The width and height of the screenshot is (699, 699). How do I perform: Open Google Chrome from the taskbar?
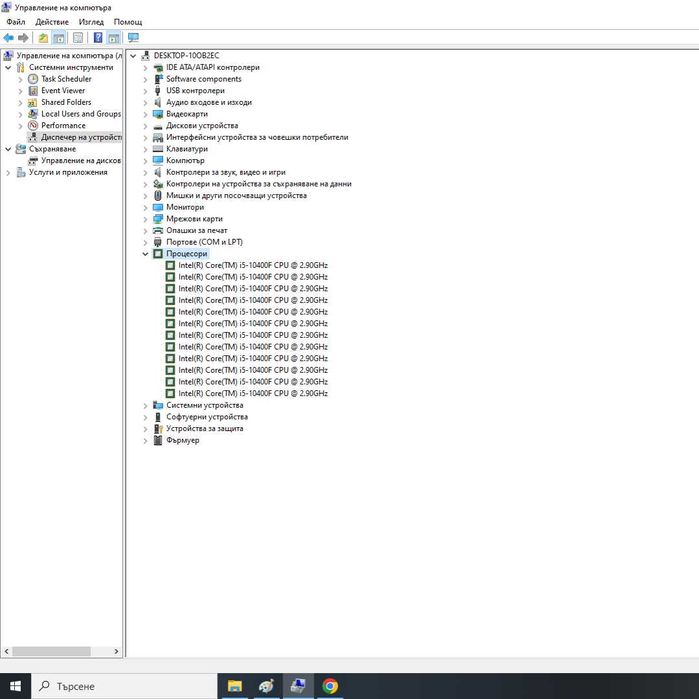(x=330, y=686)
